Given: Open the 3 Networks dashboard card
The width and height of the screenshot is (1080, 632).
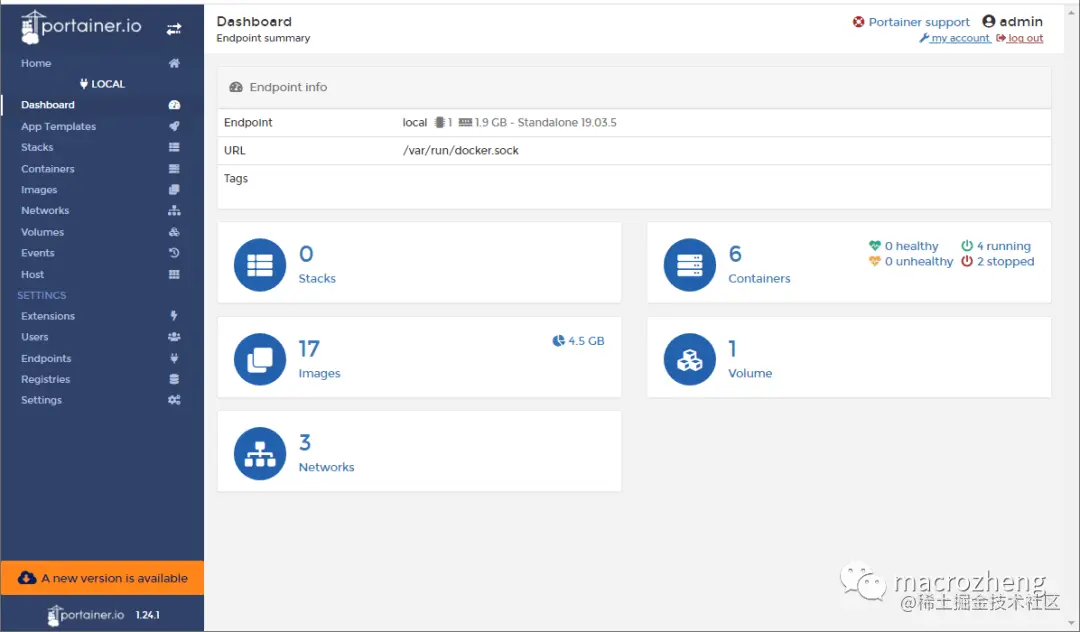Looking at the screenshot, I should coord(419,451).
